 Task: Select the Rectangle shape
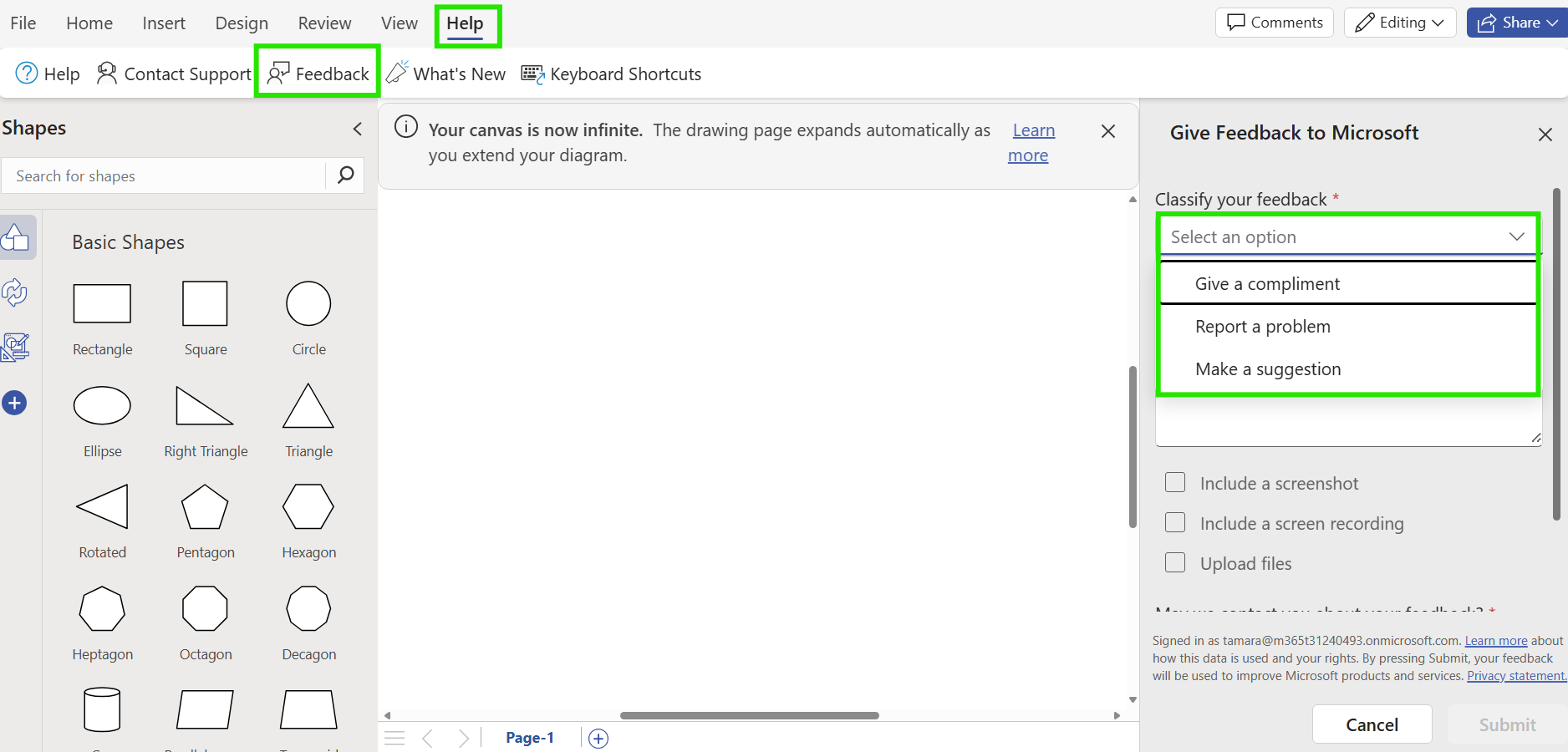coord(102,303)
